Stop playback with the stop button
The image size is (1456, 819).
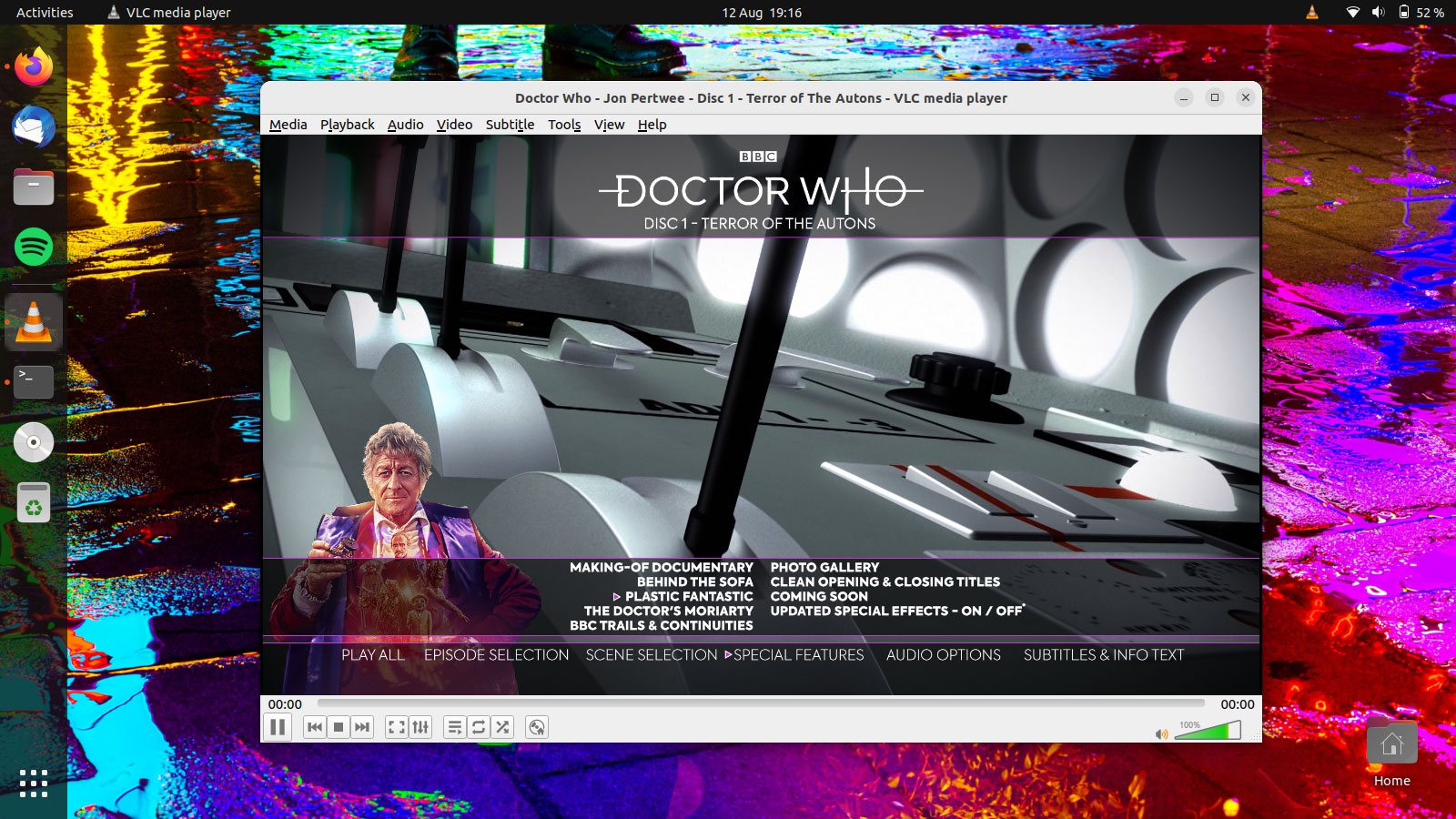339,727
